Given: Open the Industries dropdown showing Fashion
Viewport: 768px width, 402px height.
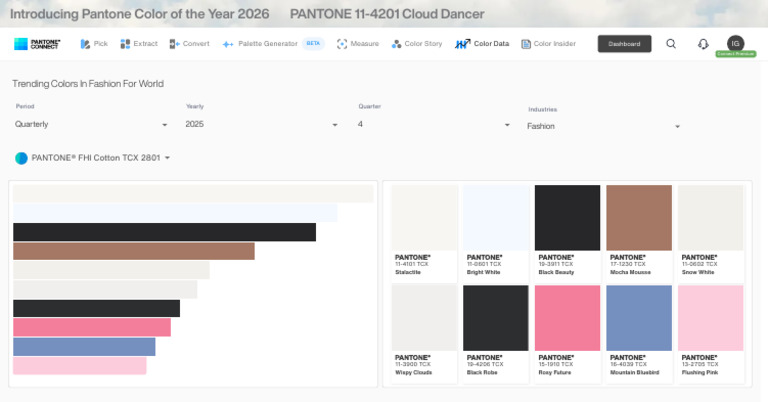Looking at the screenshot, I should coord(603,126).
